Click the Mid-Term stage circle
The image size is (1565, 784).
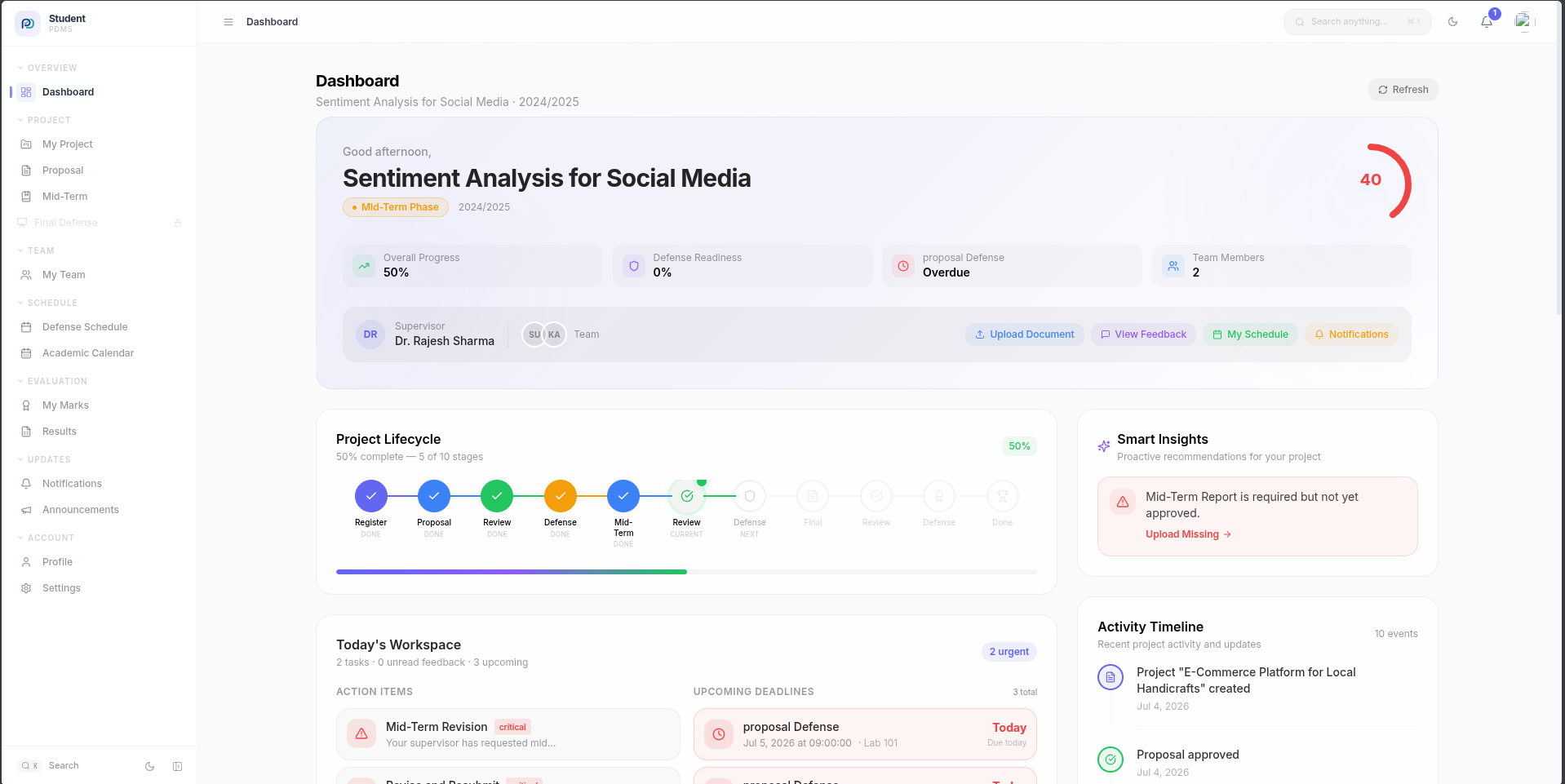pyautogui.click(x=623, y=496)
